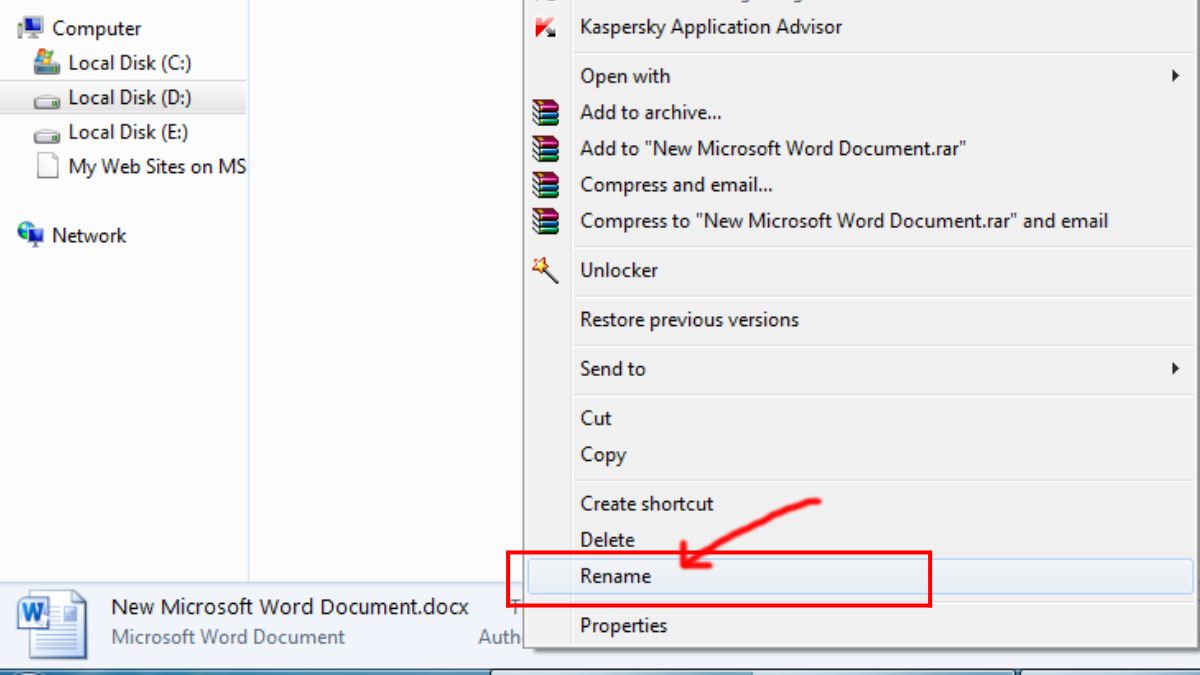Click the WinRAR icon beside Add to "New Microsoft Word Document.rar"

pos(545,149)
